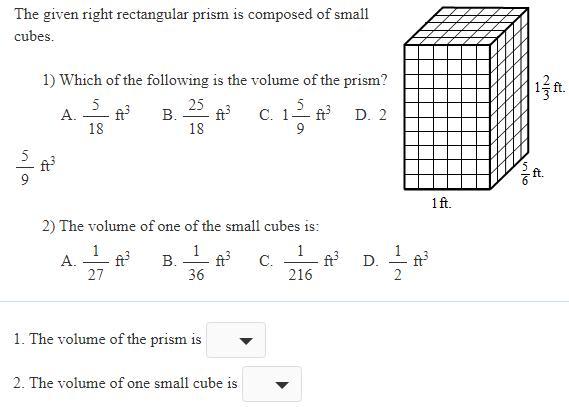The image size is (569, 407).
Task: Click the 1 2/3 ft. height label
Action: (549, 87)
